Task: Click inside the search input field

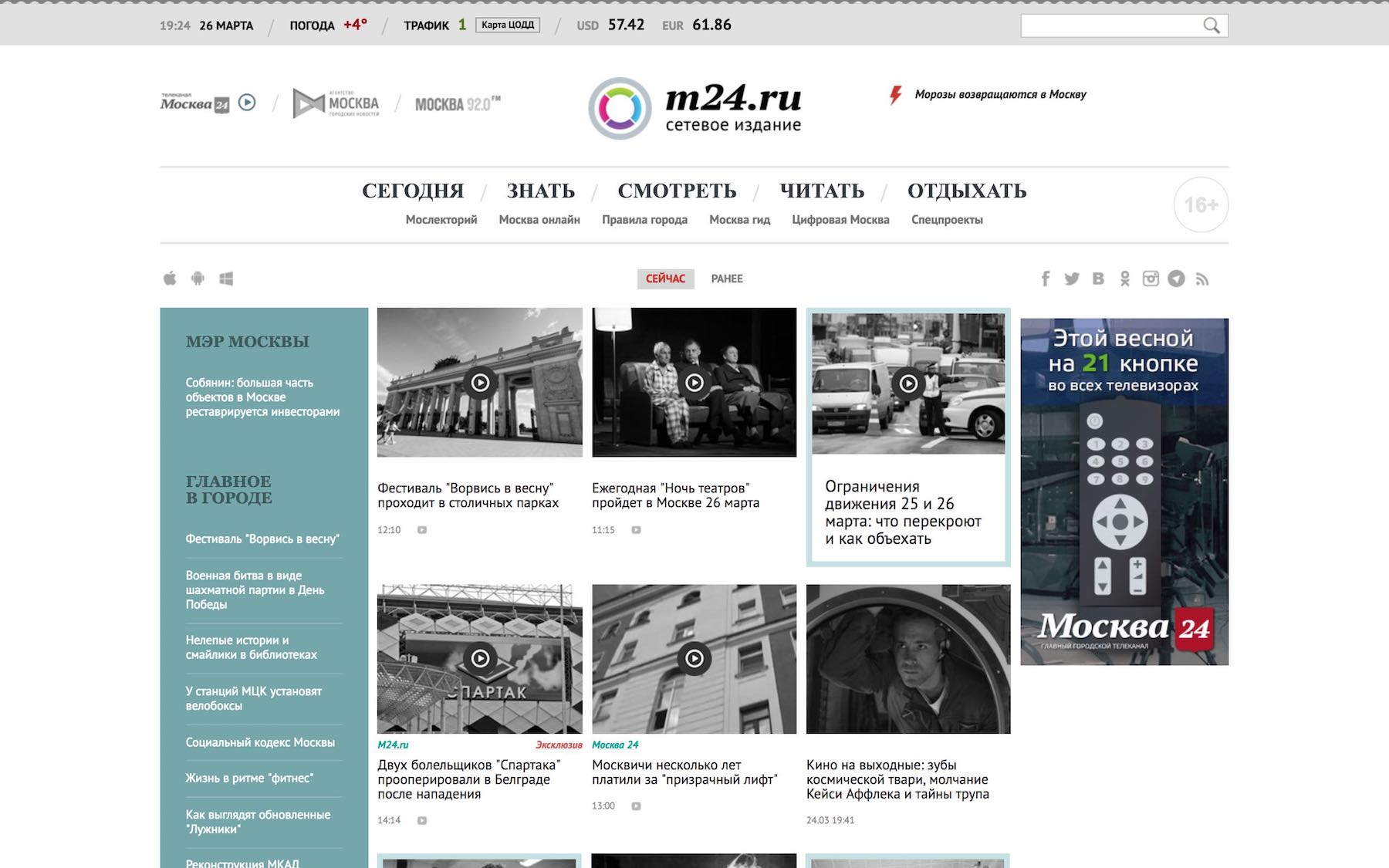Action: pos(1110,25)
